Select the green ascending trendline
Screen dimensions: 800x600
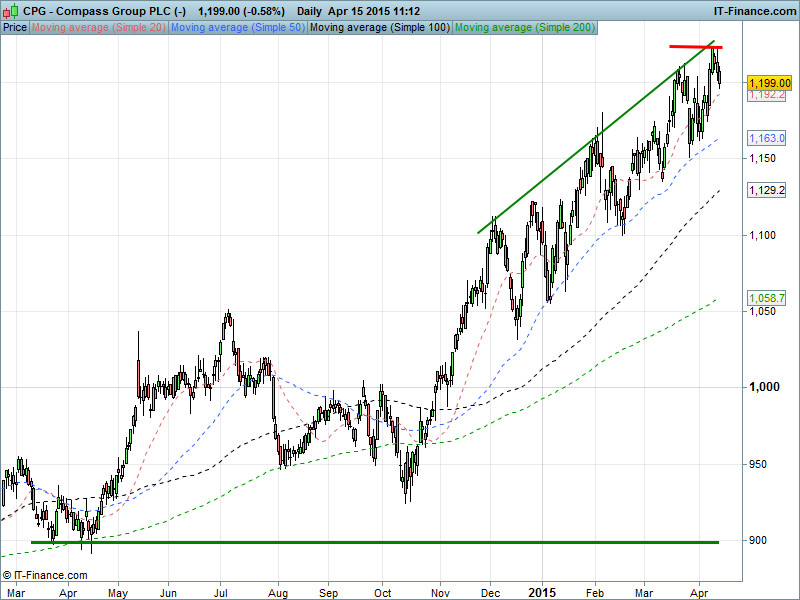point(590,142)
